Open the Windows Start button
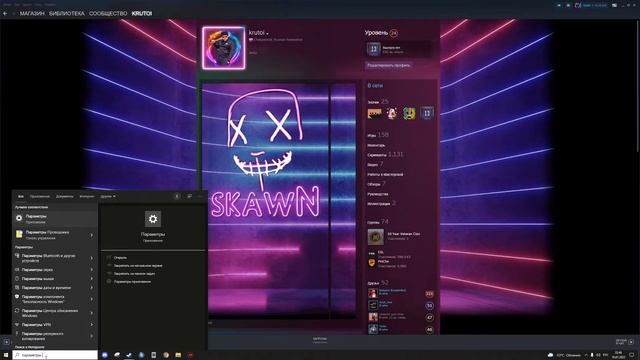 pyautogui.click(x=6, y=355)
